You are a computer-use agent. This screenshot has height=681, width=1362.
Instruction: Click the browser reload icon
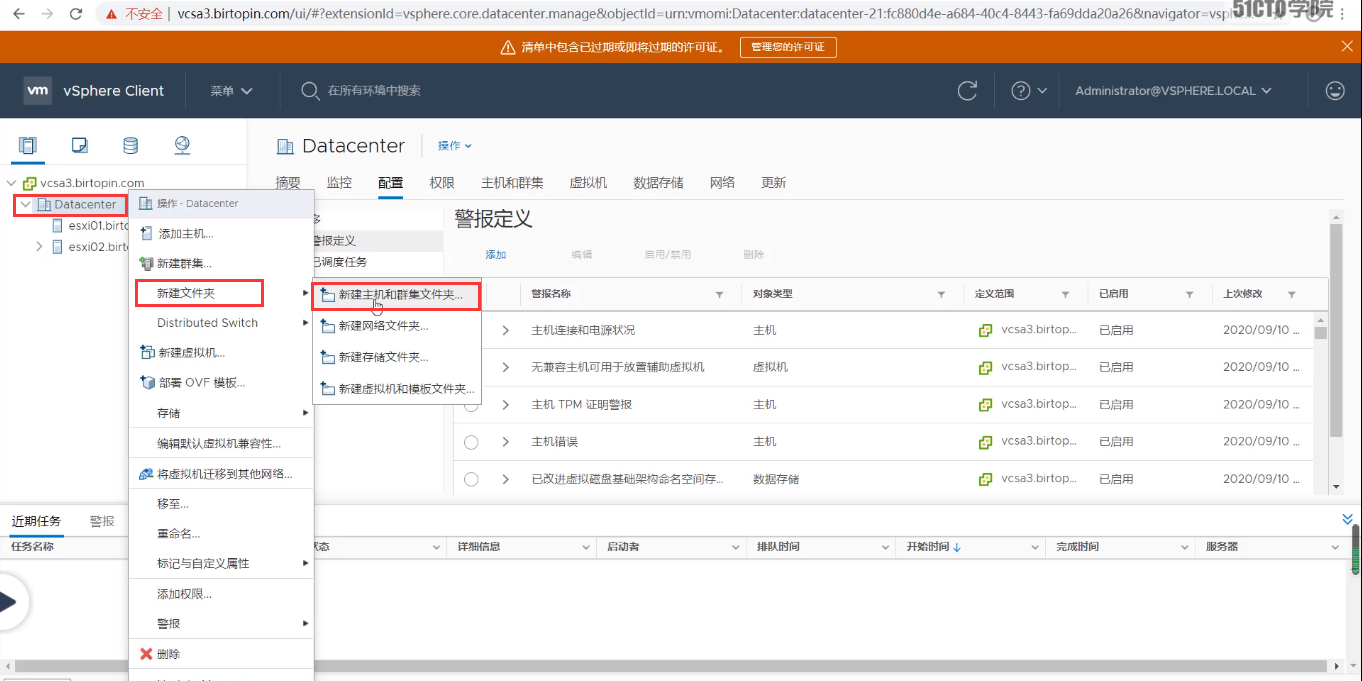[x=77, y=14]
